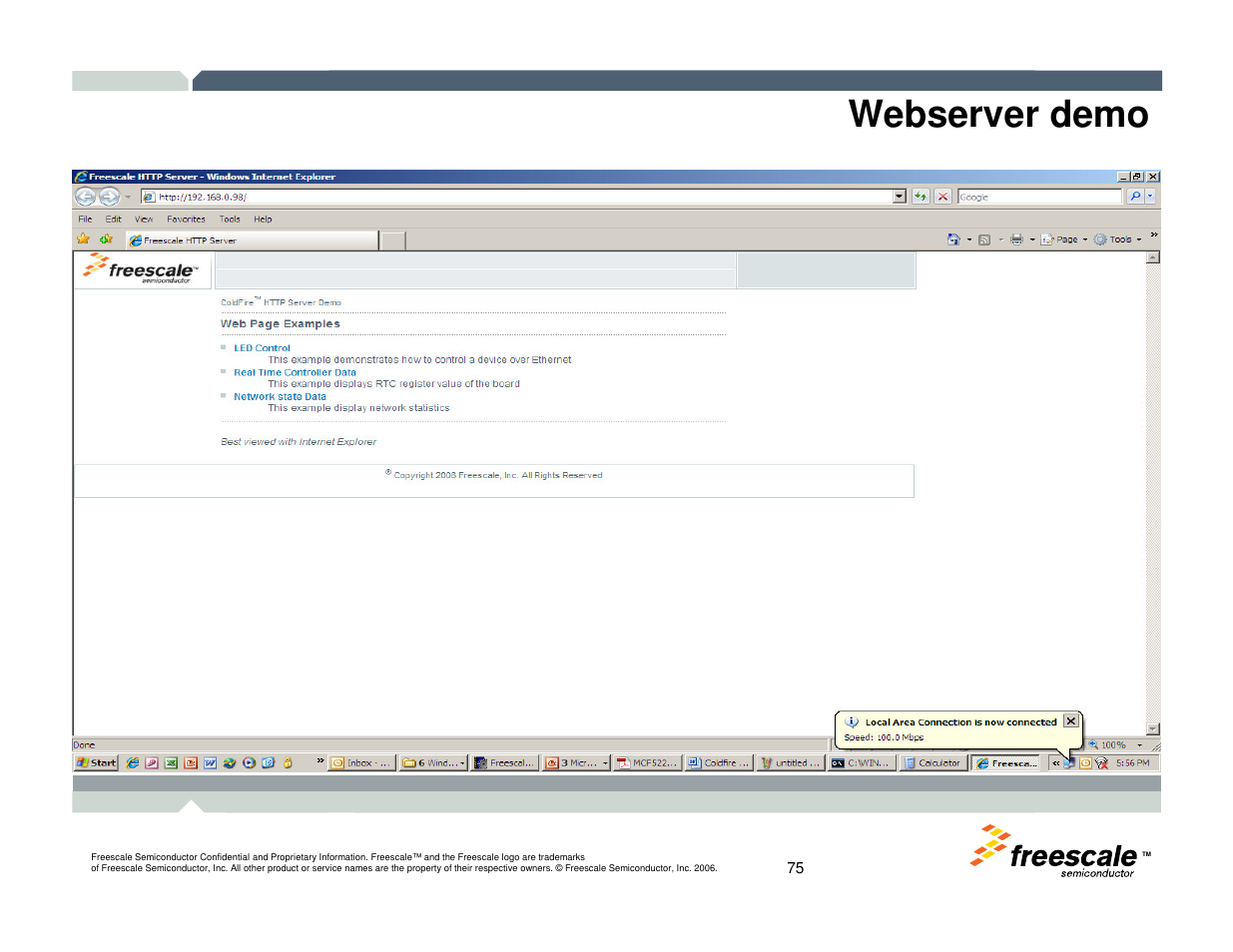Close the Local Area Connection balloon
Image resolution: width=1233 pixels, height=952 pixels.
1070,720
